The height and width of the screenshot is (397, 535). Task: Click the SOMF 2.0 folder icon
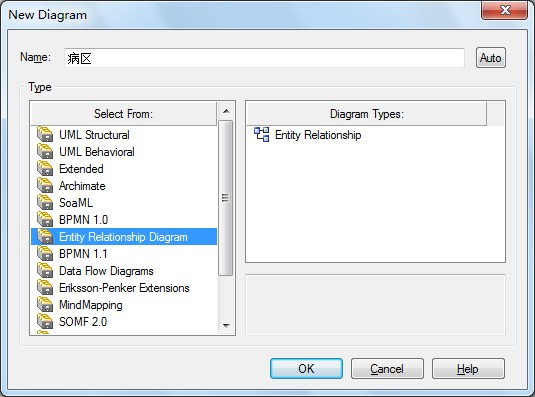click(45, 322)
